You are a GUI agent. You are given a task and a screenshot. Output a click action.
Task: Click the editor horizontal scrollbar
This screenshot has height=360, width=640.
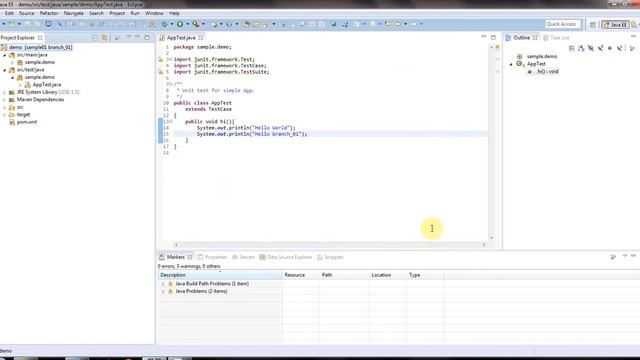(x=330, y=245)
